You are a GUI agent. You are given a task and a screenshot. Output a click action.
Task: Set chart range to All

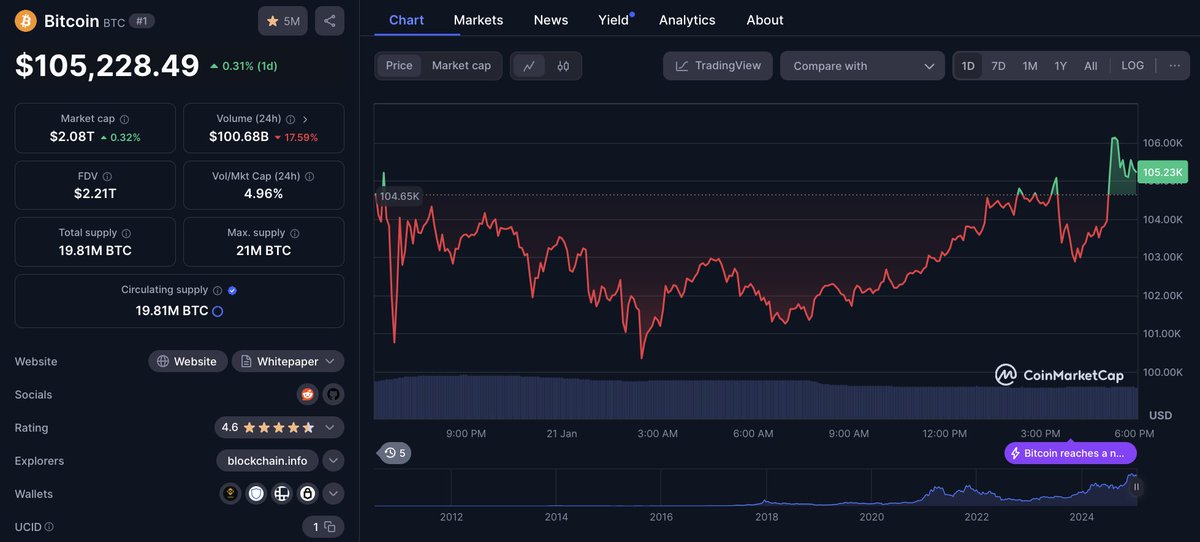(x=1090, y=65)
